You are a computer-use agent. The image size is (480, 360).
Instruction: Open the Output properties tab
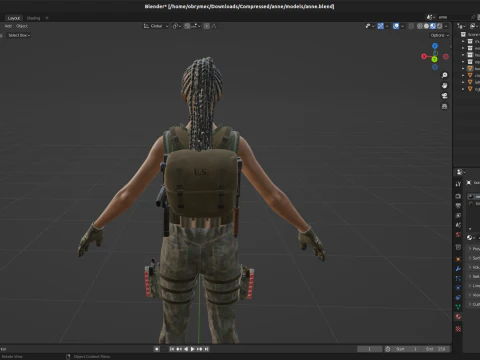click(x=458, y=206)
